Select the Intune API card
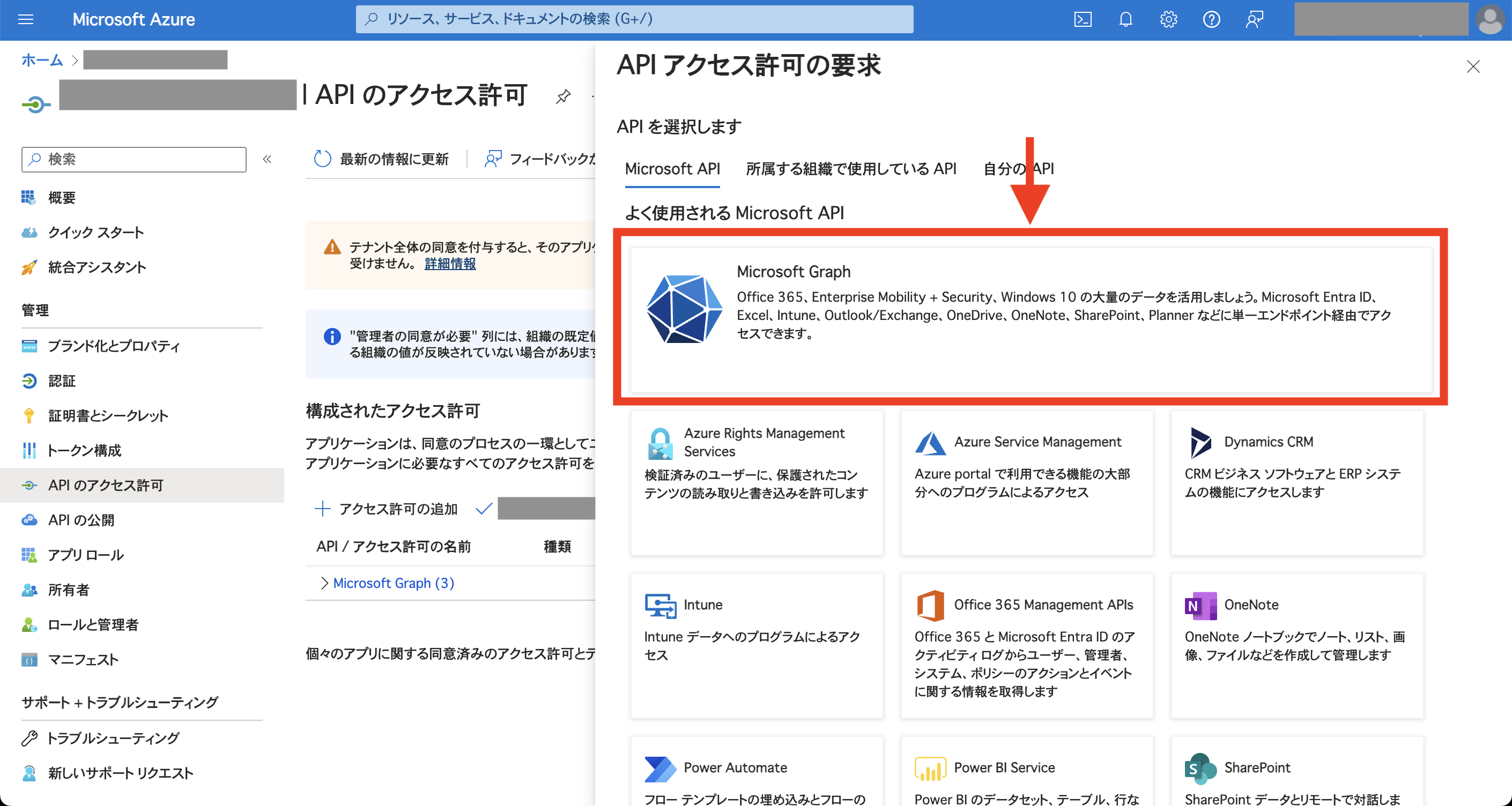The image size is (1512, 806). click(x=757, y=645)
